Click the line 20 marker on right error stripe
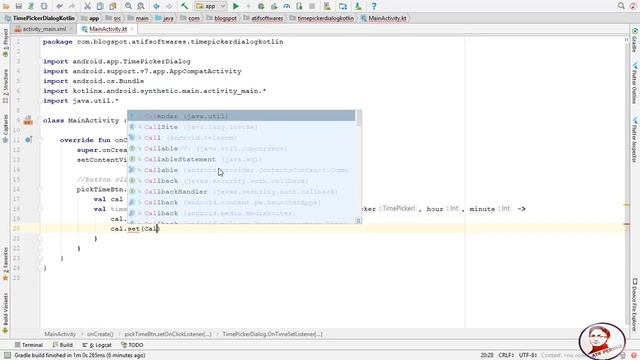This screenshot has height=360, width=640. [x=627, y=224]
